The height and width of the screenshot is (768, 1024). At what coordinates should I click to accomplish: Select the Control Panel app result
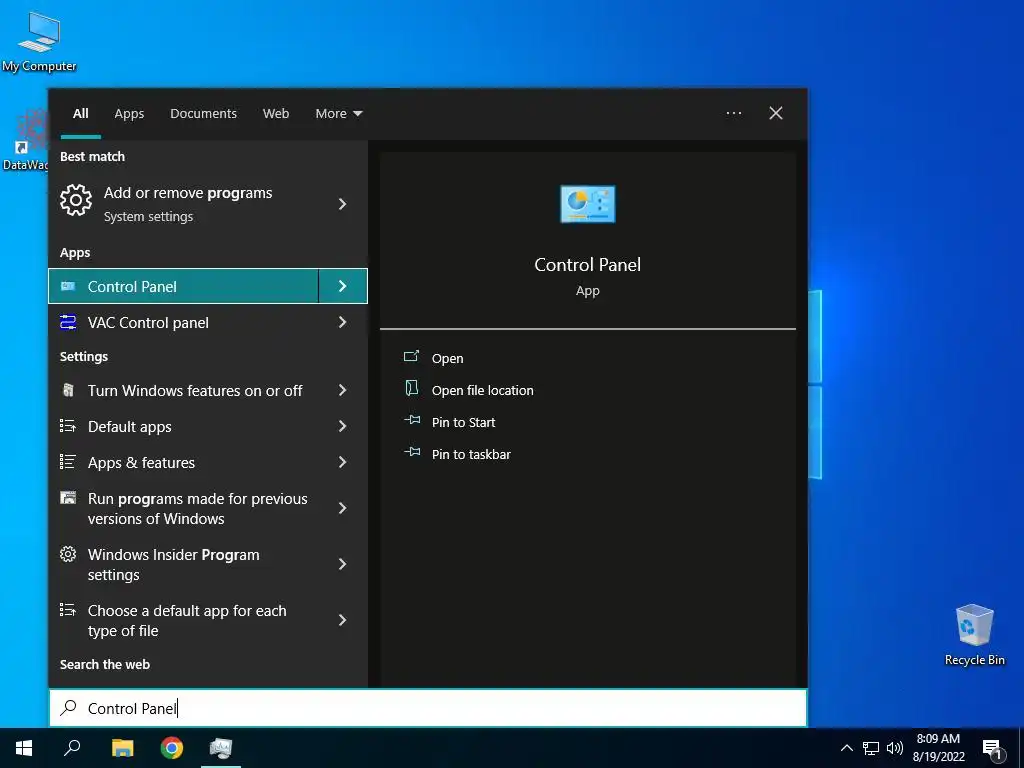(184, 286)
